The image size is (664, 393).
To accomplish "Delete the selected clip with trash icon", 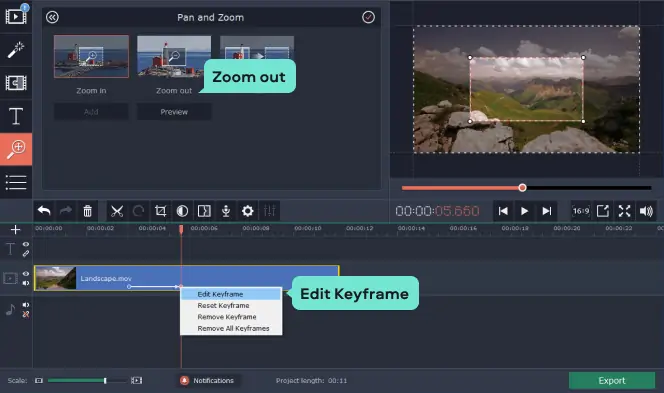I will coord(88,210).
